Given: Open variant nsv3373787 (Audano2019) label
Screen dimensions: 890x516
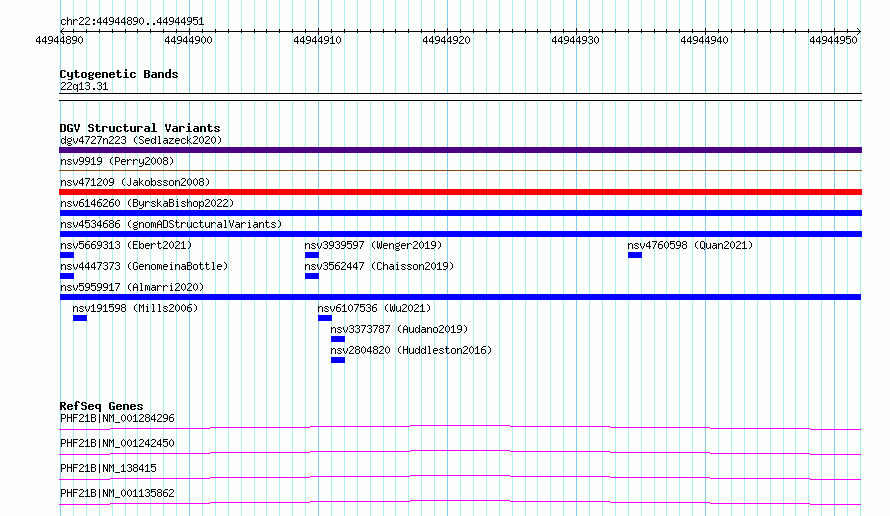Looking at the screenshot, I should tap(399, 329).
